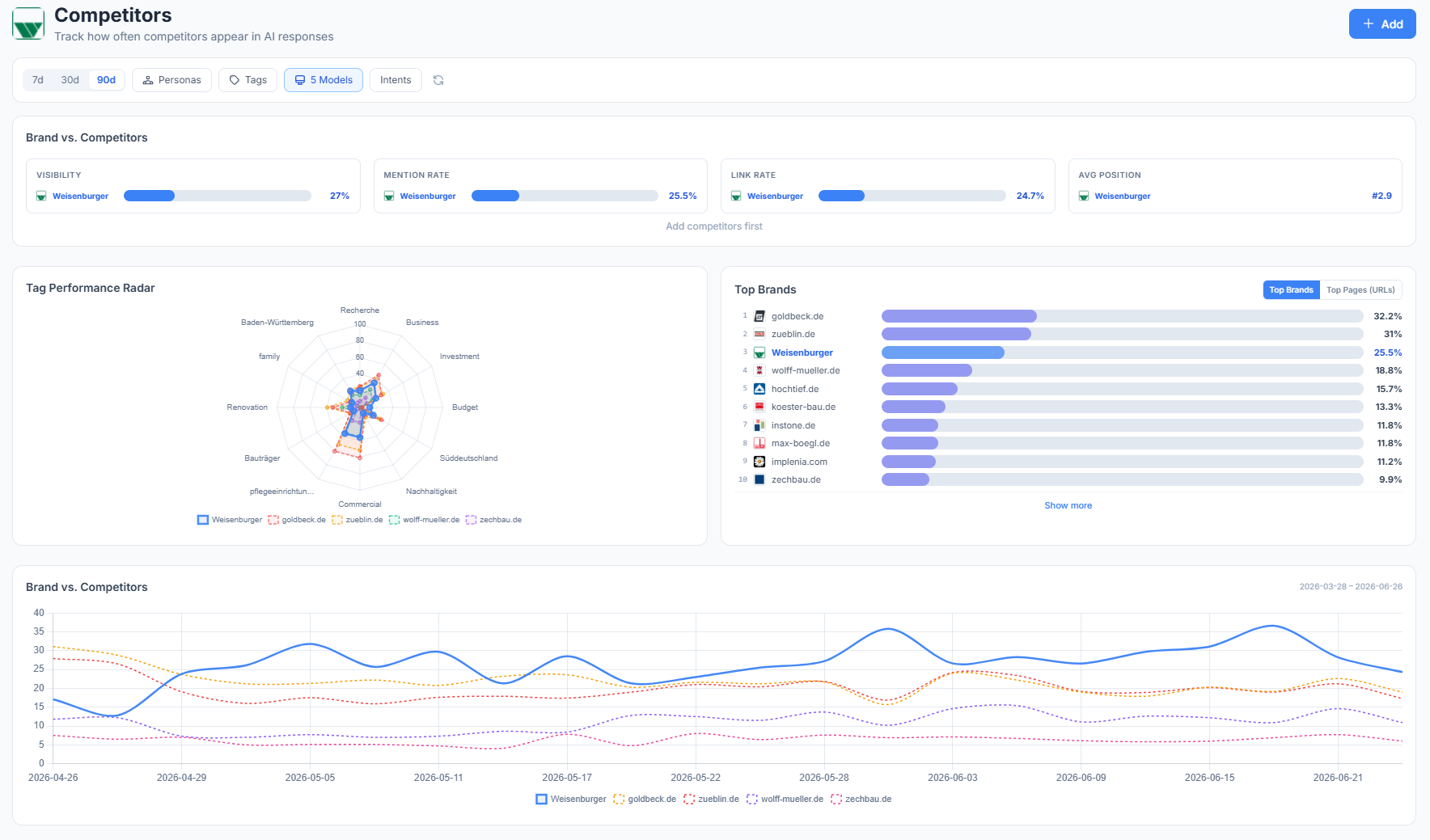Click the Weisenburger brand logo in header
Screen dimensions: 1430x840
28,24
